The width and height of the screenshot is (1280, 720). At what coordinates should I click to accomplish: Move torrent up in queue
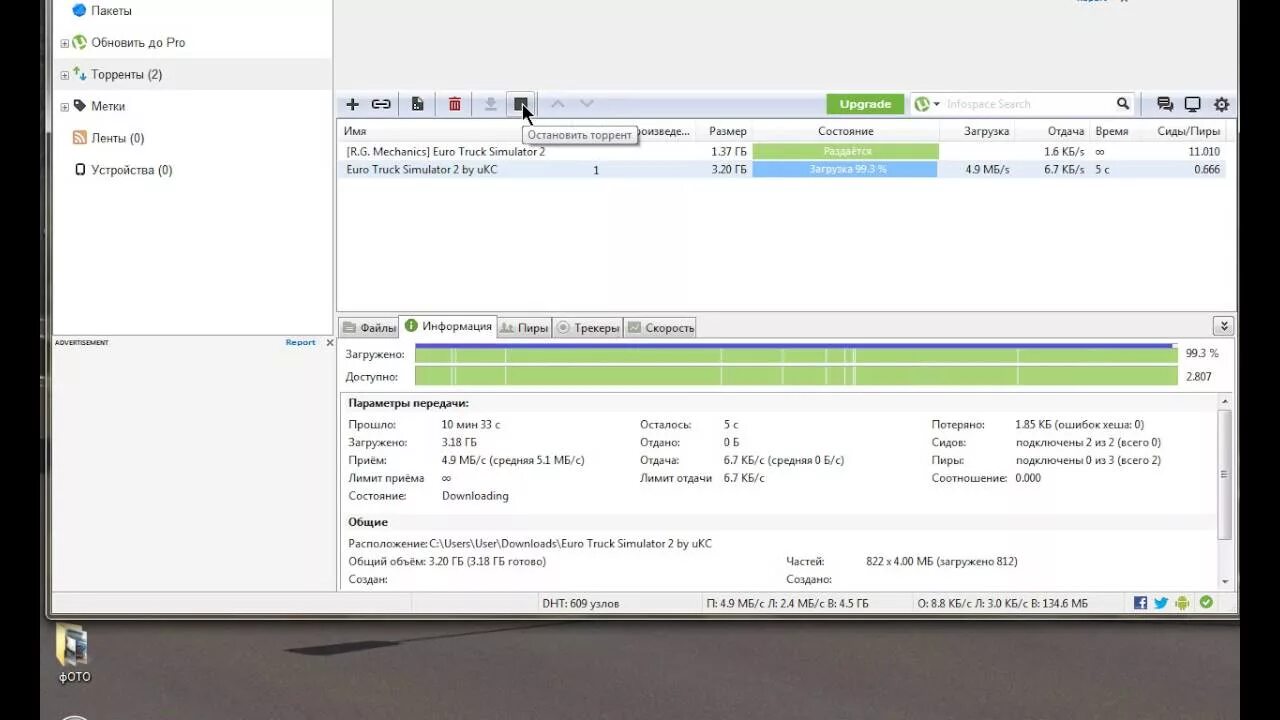(x=558, y=104)
